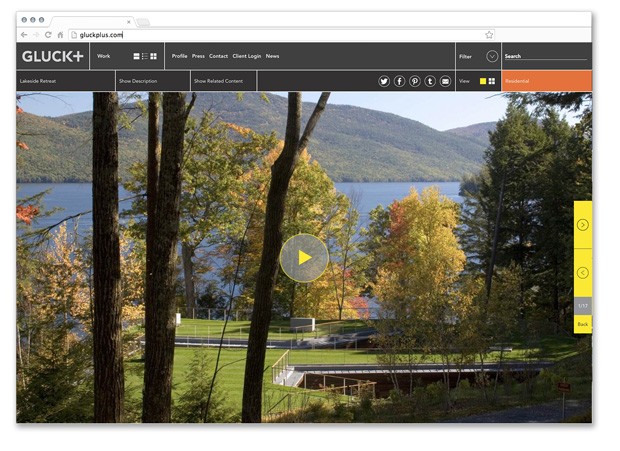Click the Lakeside Retreat project title

tap(38, 81)
